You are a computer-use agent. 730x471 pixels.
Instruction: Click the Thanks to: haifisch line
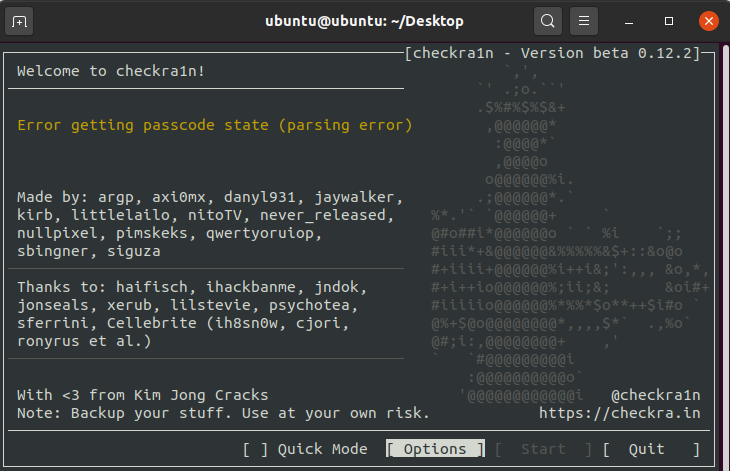192,287
